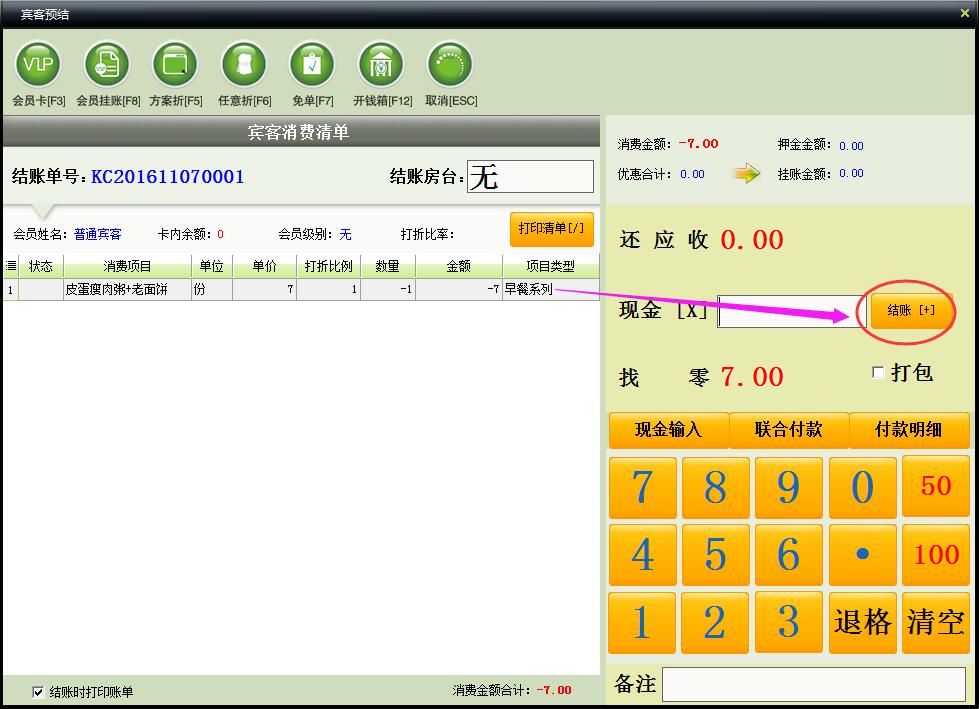Open the 会员卡[F3] member card icon
The image size is (979, 709).
pyautogui.click(x=38, y=64)
